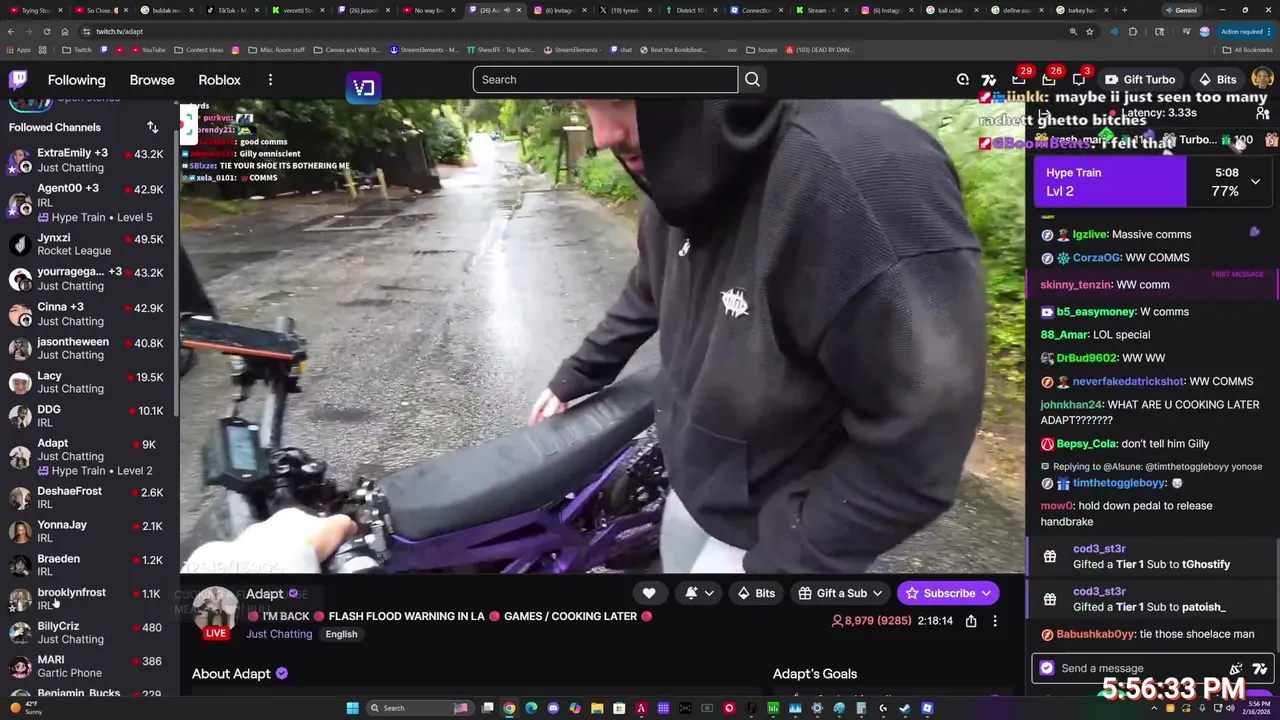Viewport: 1280px width, 720px height.
Task: Open the Following page
Action: tap(76, 80)
